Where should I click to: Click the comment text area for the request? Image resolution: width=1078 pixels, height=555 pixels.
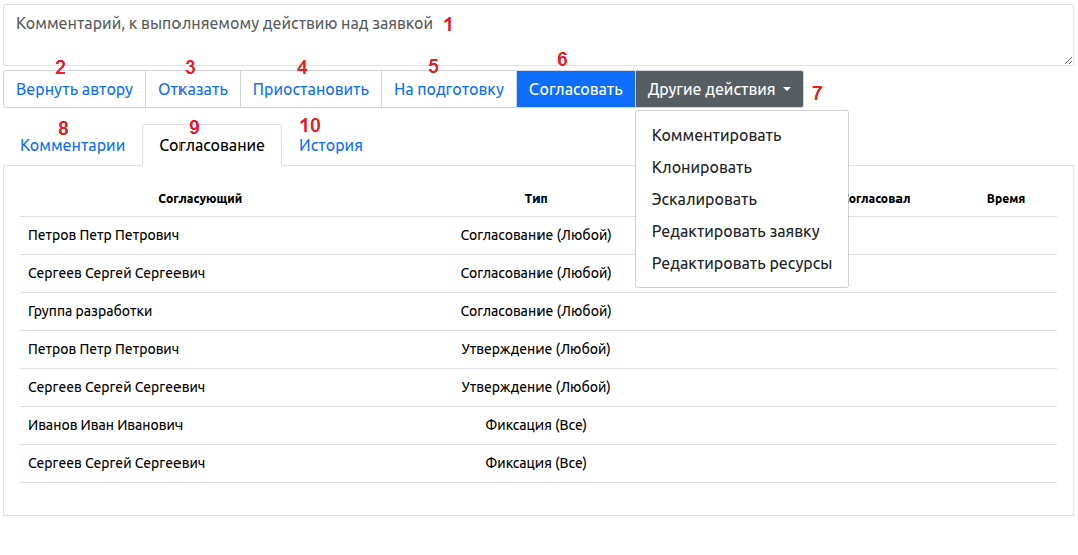pos(538,35)
